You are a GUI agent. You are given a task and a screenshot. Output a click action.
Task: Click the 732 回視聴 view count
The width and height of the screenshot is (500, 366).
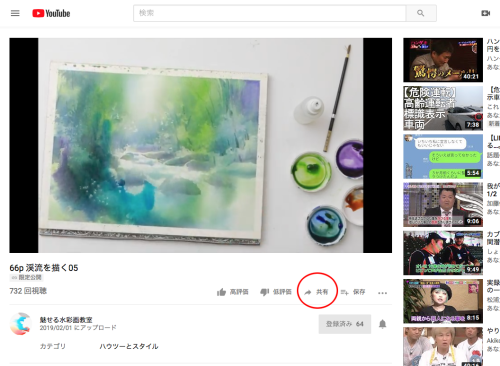click(x=28, y=291)
